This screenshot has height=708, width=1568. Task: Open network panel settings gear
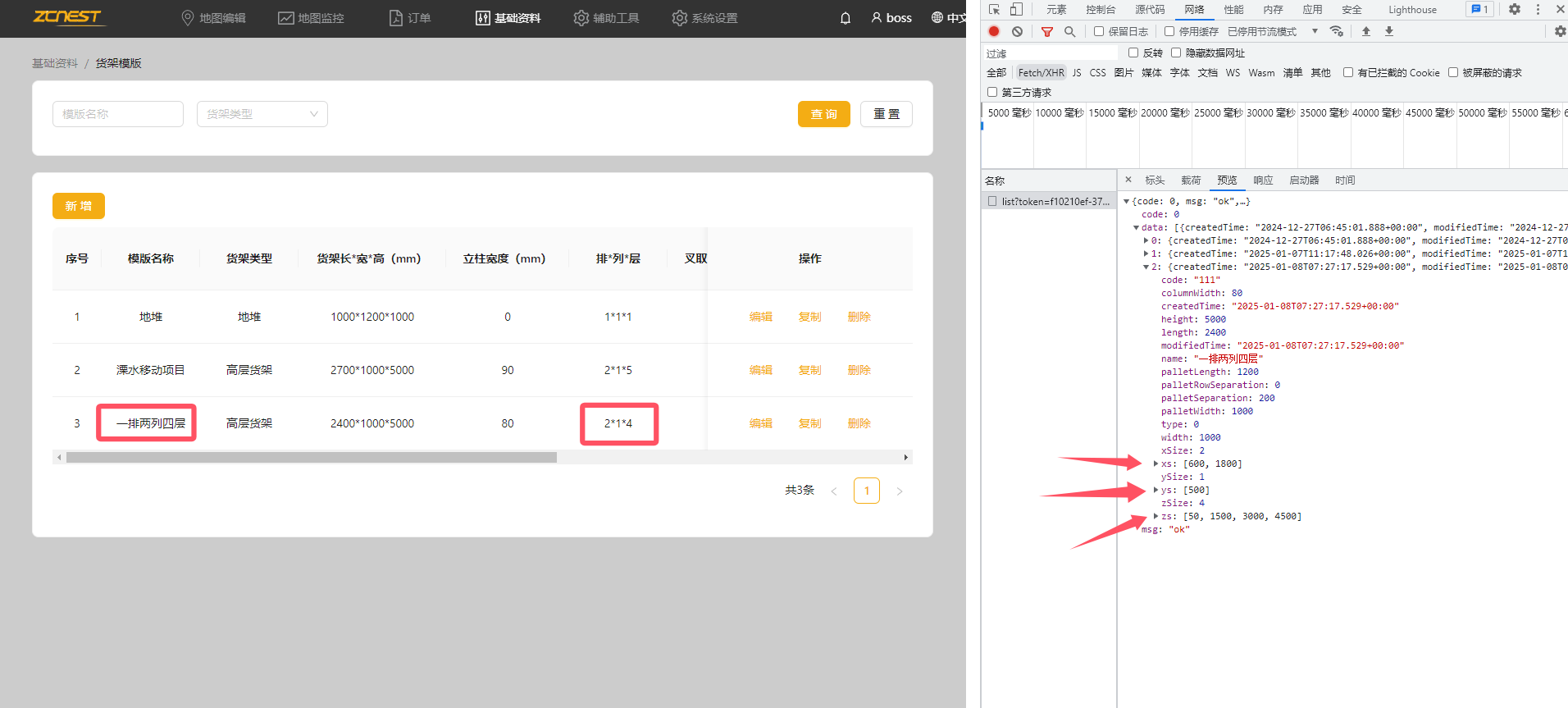pos(1560,31)
